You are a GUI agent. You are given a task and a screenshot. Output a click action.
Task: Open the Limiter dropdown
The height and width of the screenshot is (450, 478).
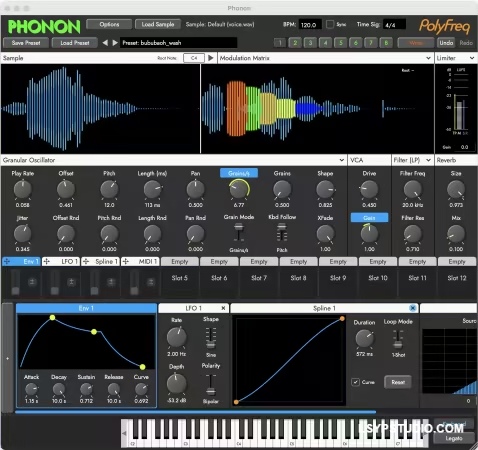(x=472, y=58)
